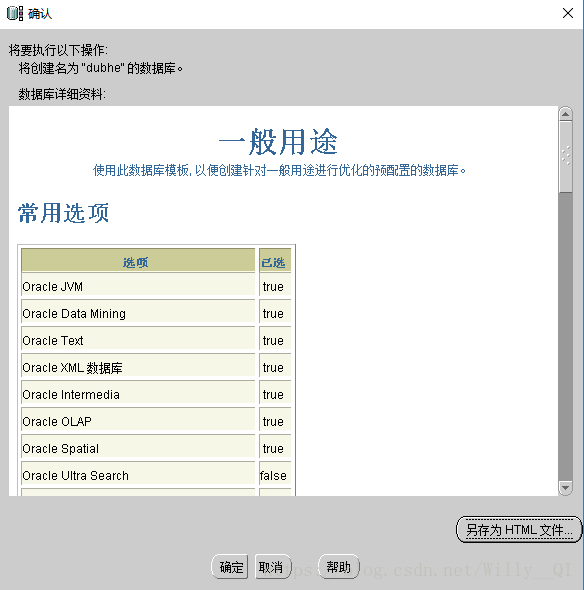Click the true value for Oracle Spatial

273,449
